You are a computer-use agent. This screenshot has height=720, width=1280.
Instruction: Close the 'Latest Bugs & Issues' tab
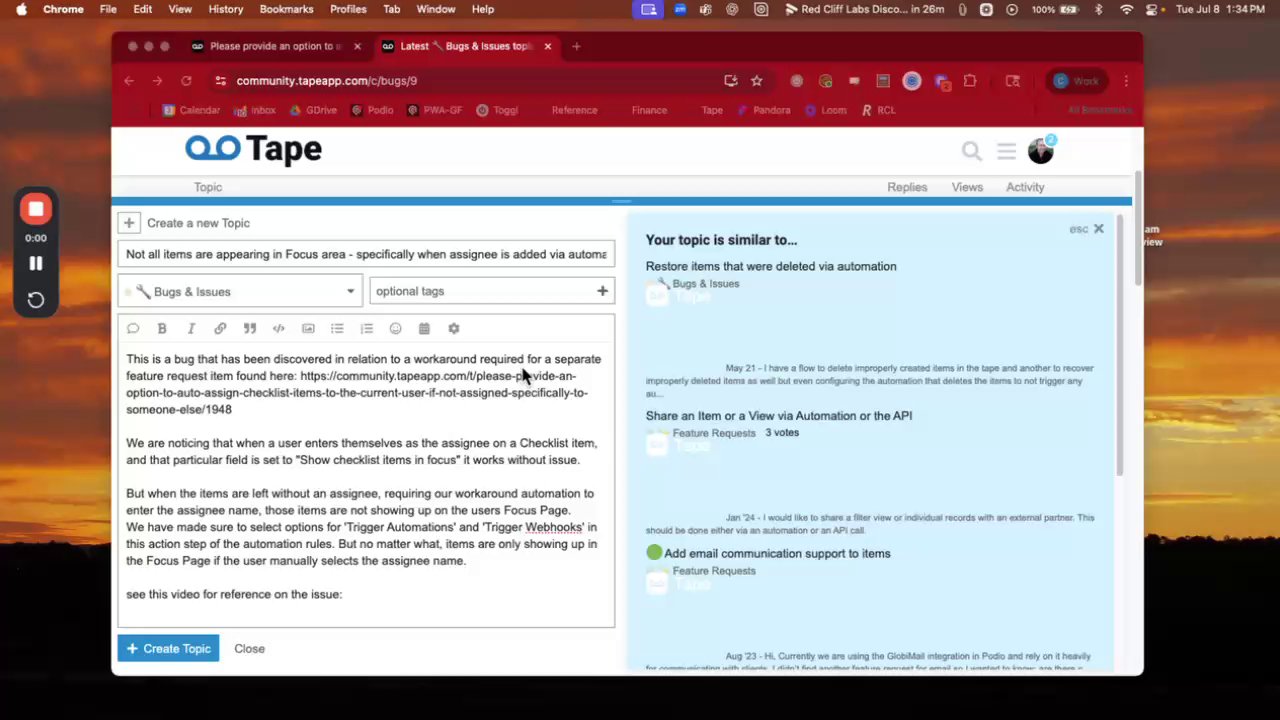point(547,46)
